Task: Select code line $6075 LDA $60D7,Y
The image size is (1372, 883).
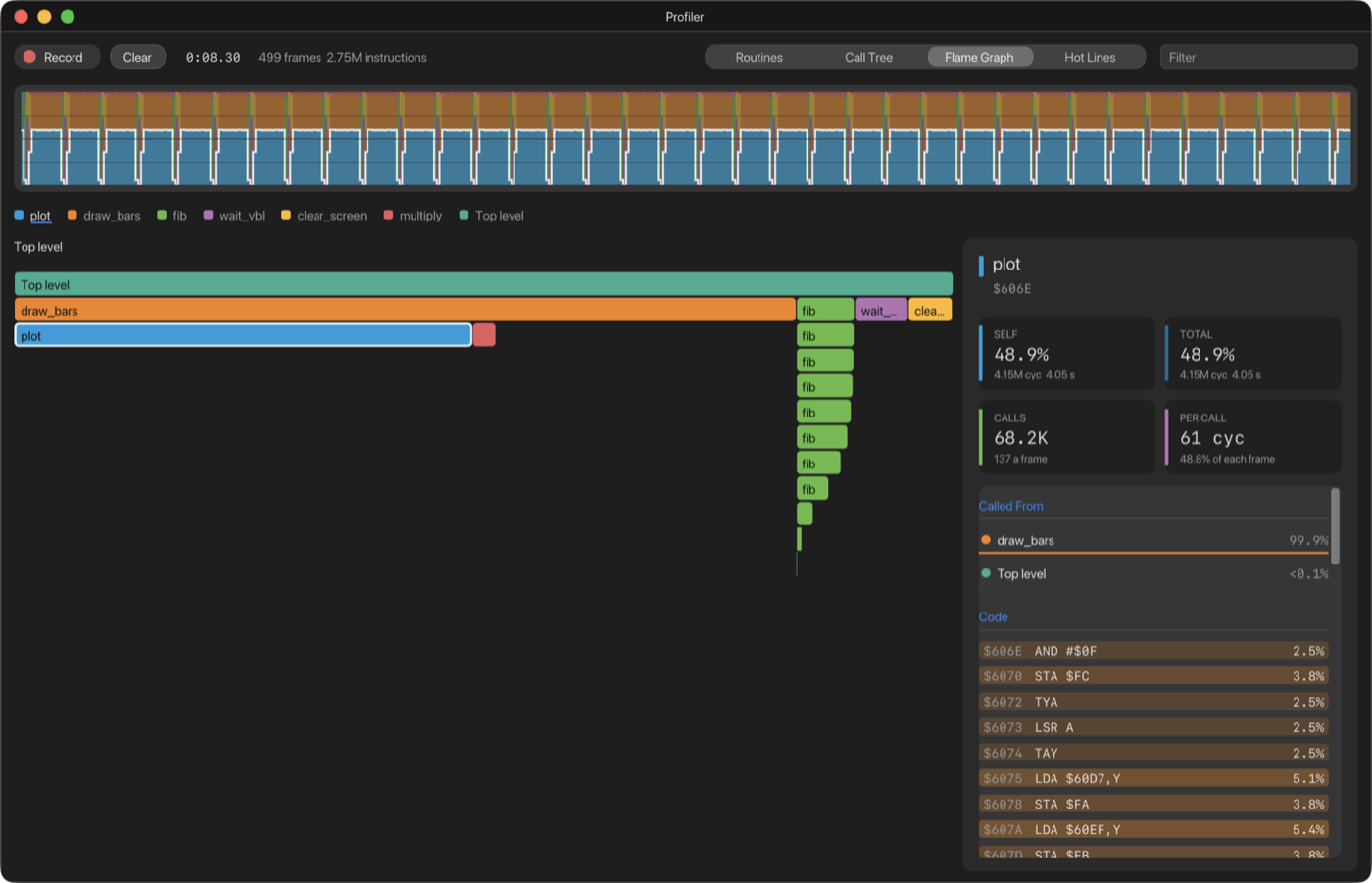Action: (1154, 778)
